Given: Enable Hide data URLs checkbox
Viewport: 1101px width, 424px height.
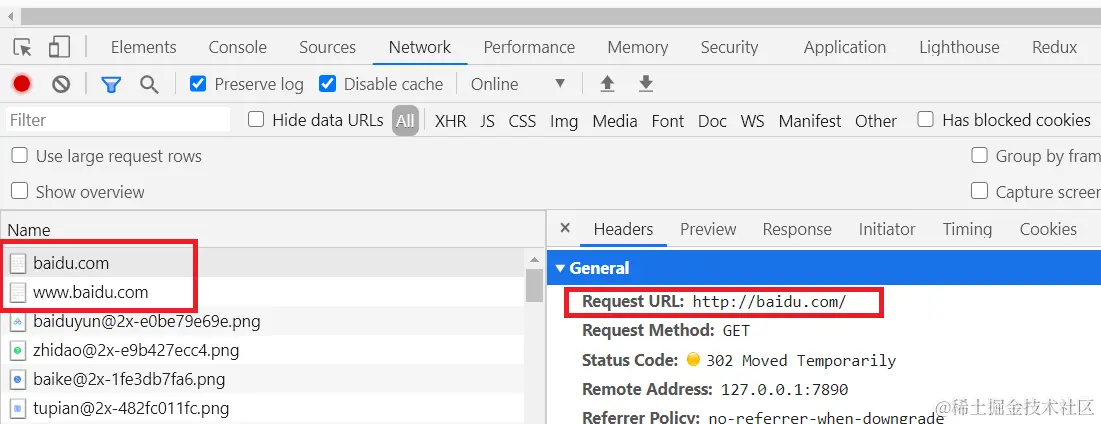Looking at the screenshot, I should click(256, 120).
